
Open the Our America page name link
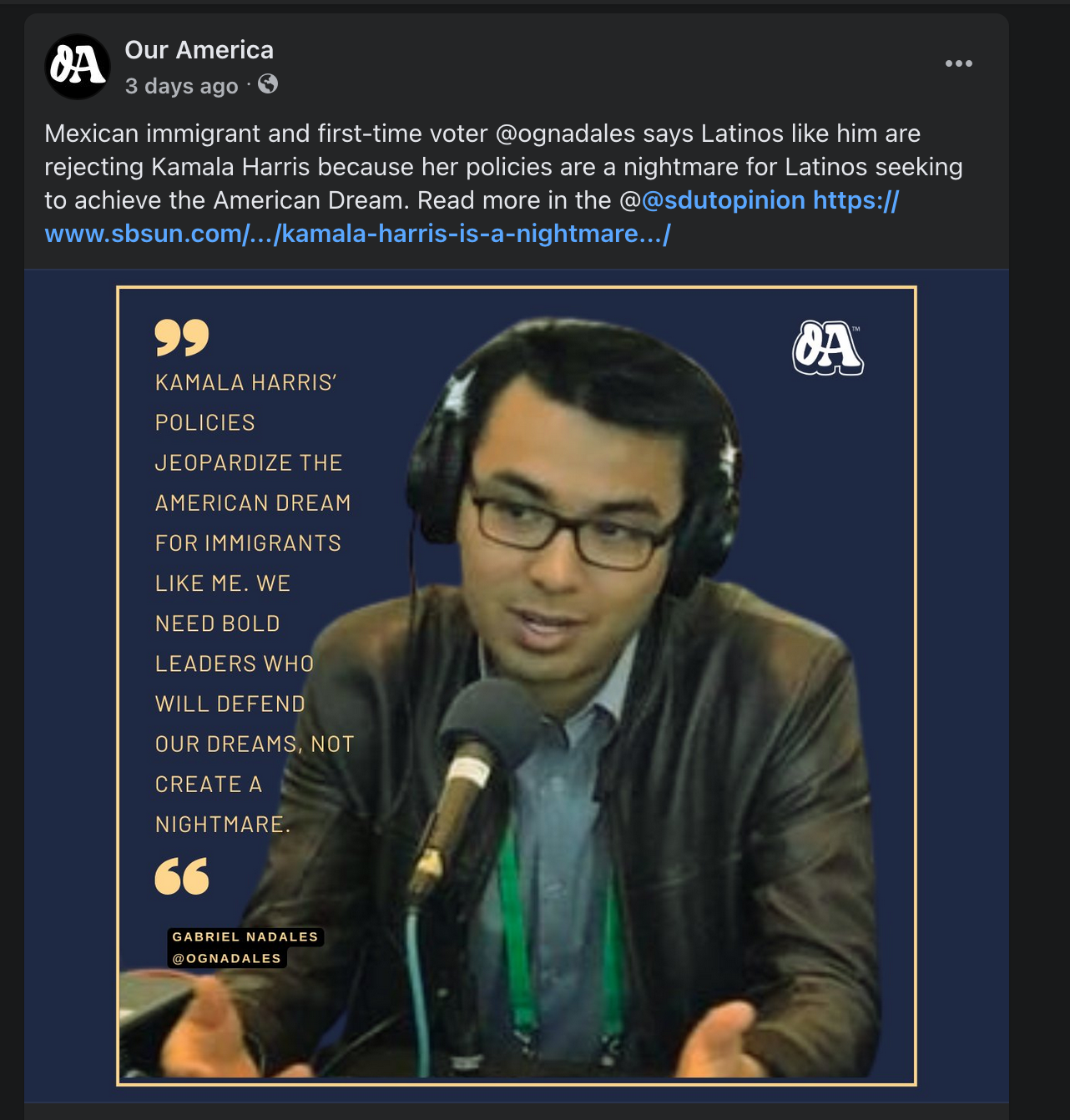[x=199, y=50]
